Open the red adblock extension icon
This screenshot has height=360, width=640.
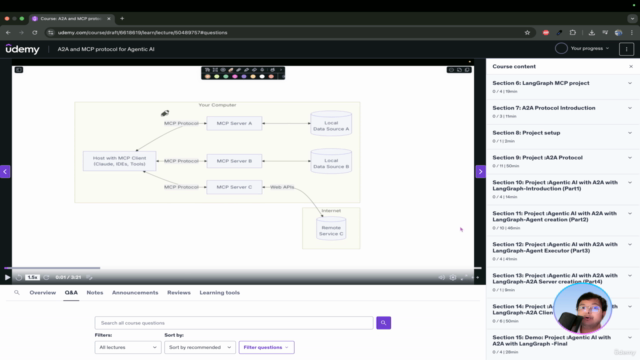pos(546,33)
